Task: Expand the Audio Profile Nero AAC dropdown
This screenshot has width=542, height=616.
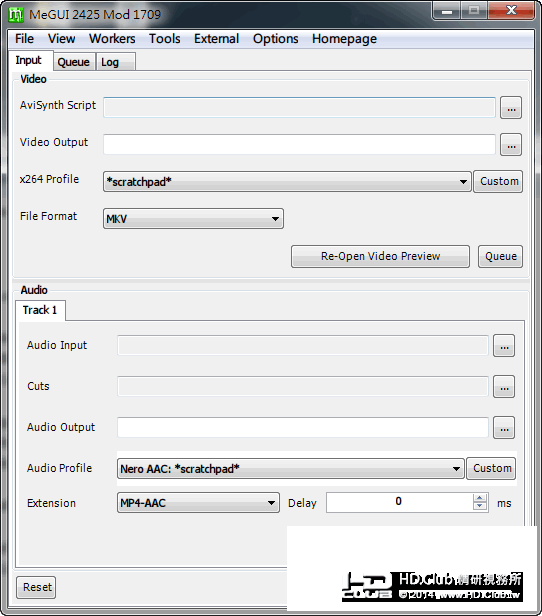Action: click(291, 468)
